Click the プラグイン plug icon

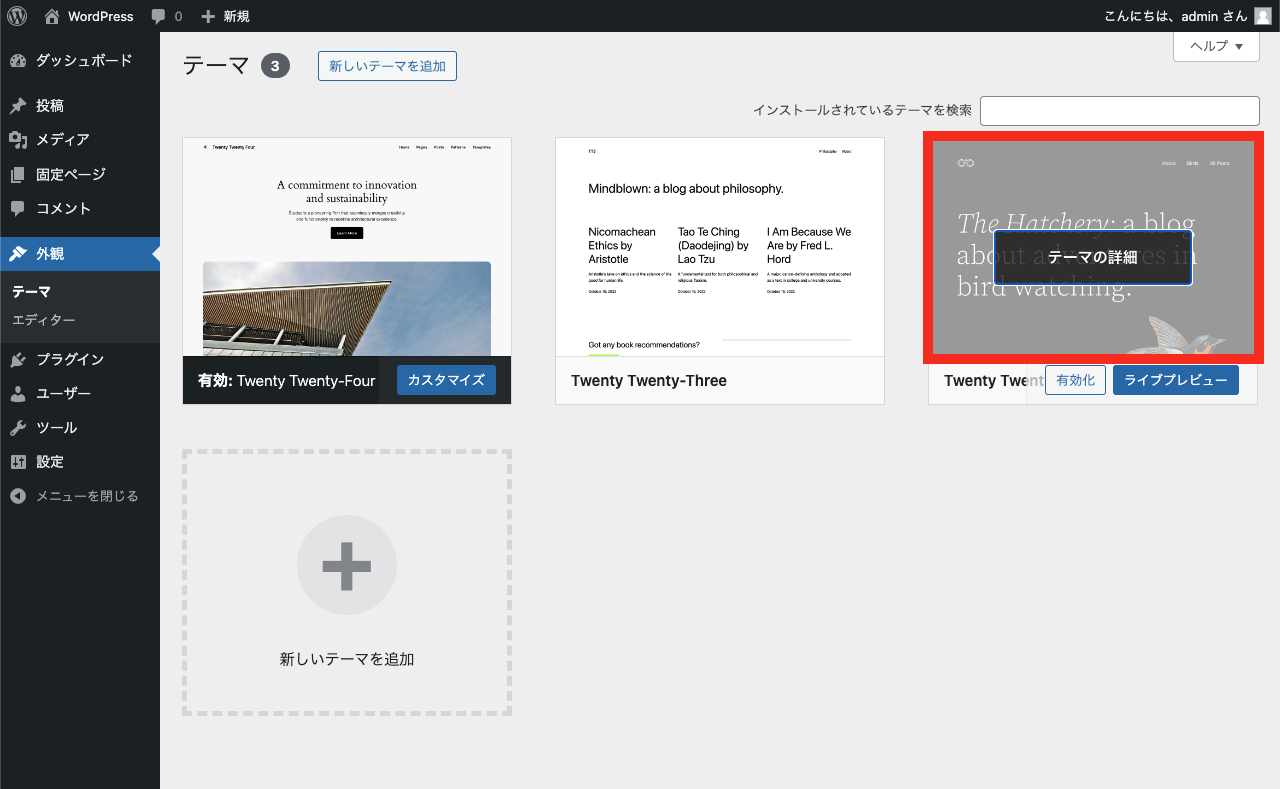pyautogui.click(x=18, y=360)
